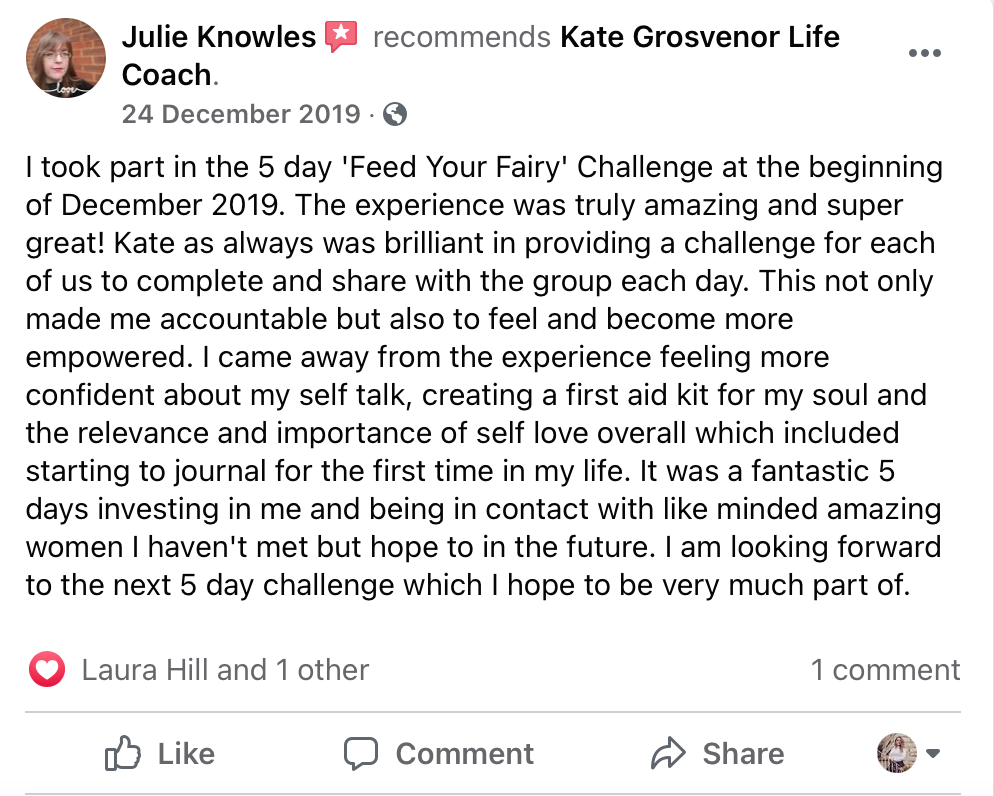
Task: Expand the dropdown arrow beside small avatar
Action: 933,753
